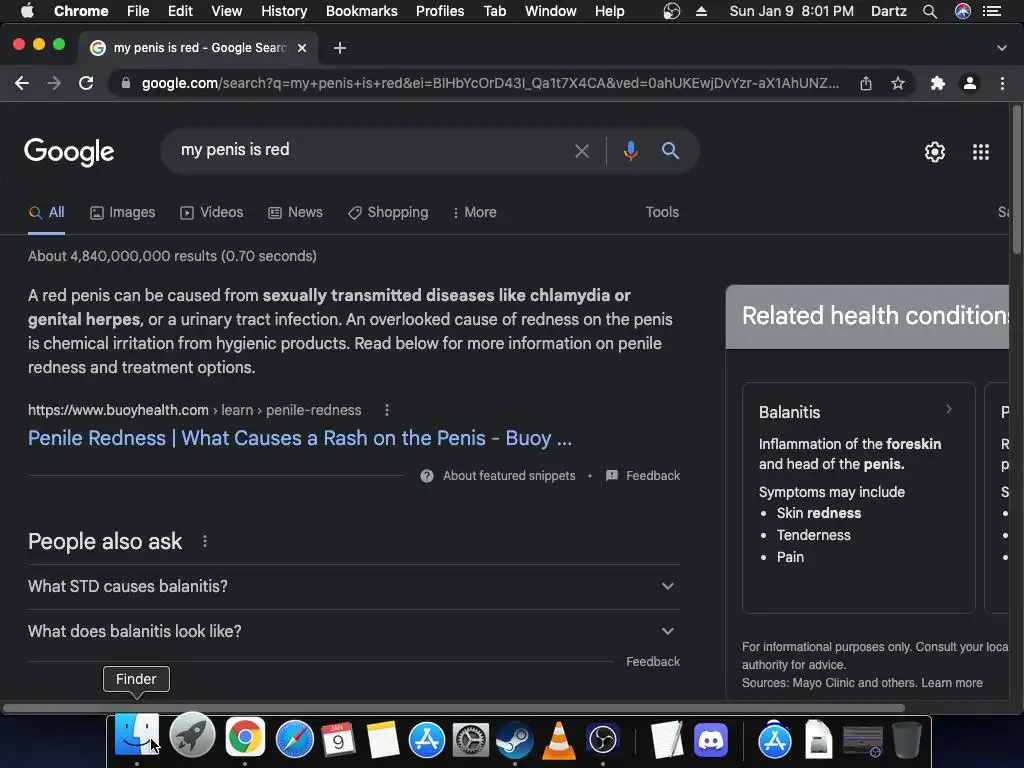Open Steam from the Dock
1024x768 pixels.
point(515,740)
